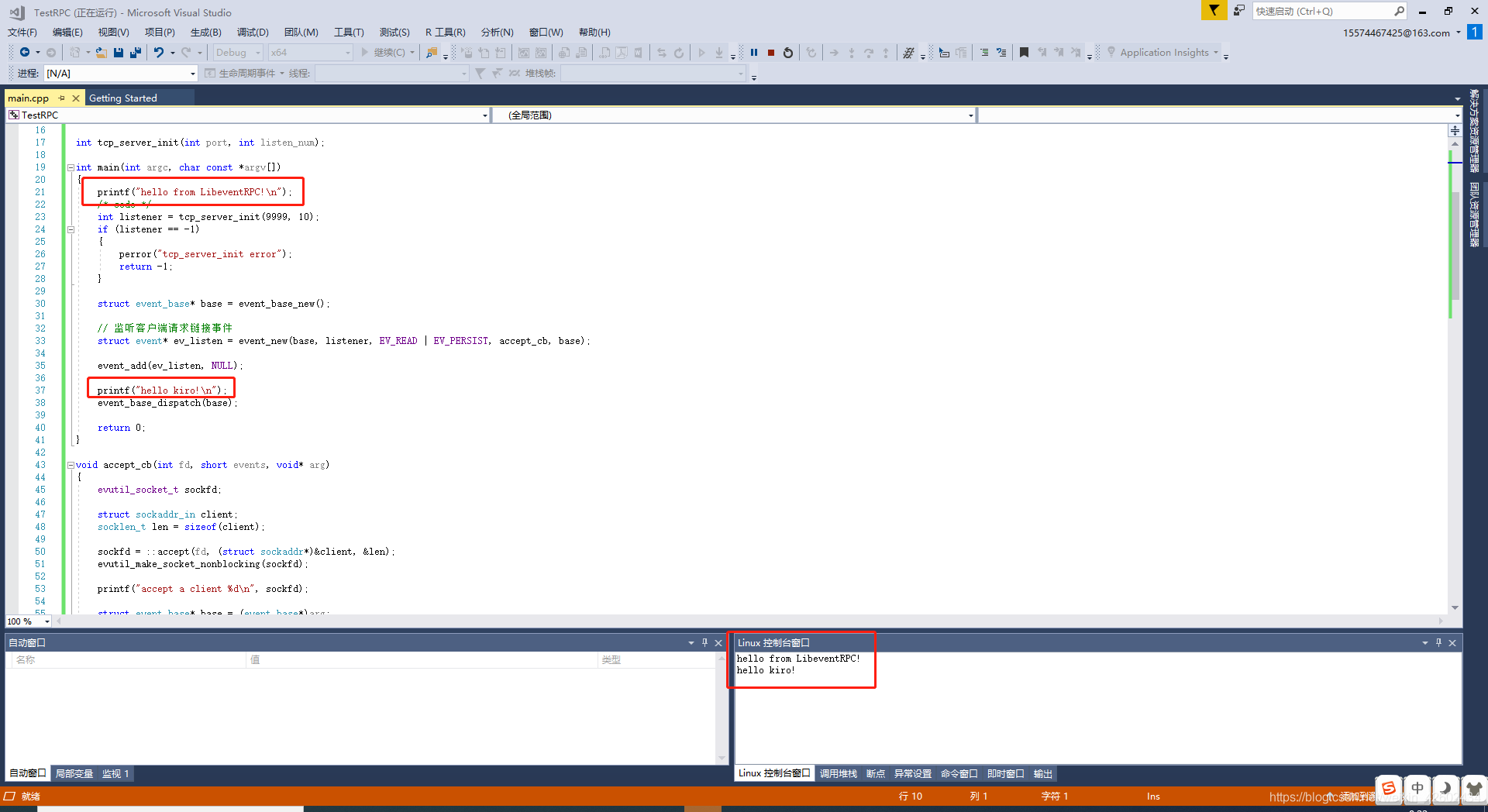Save main.cpp with the single floppy icon

119,53
